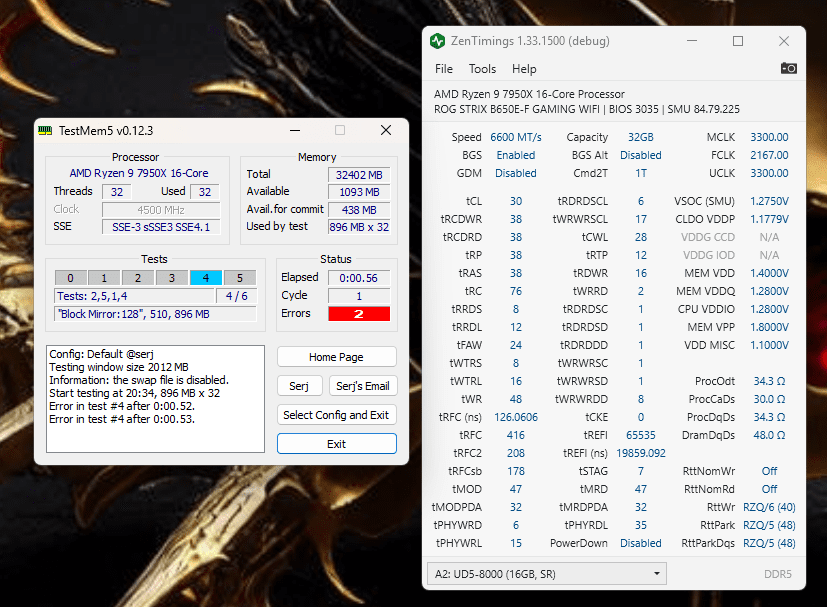Click the ZenTimings green app logo icon
Viewport: 827px width, 607px height.
437,41
